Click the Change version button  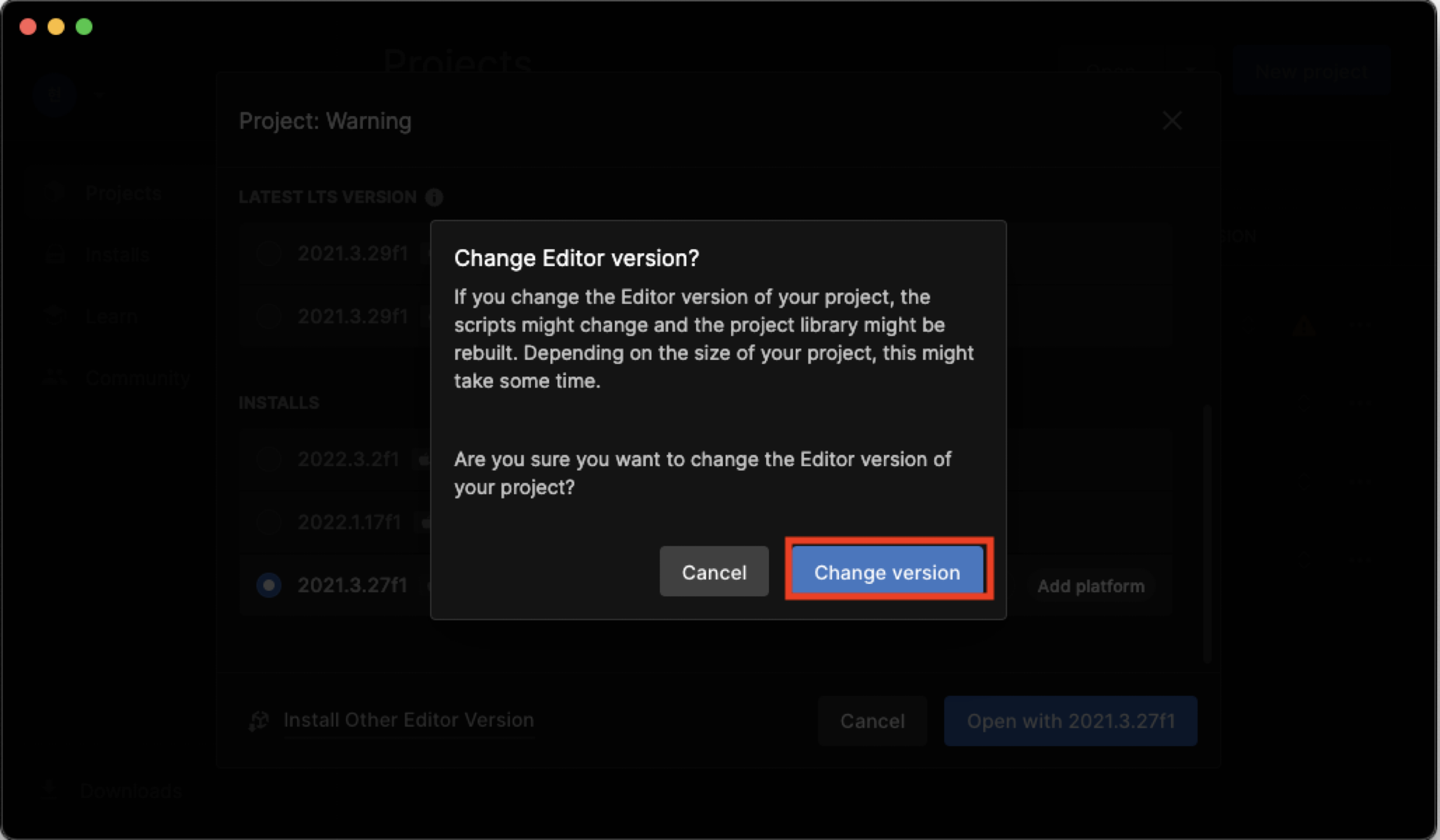[887, 572]
